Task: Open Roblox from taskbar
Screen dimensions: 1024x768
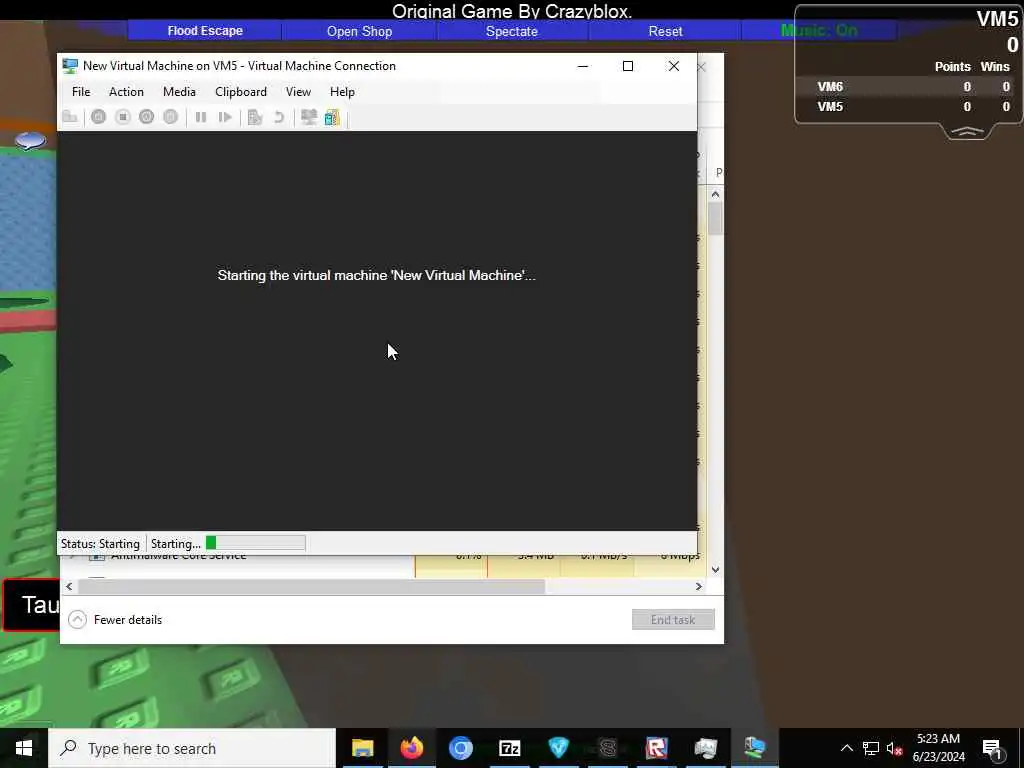Action: [656, 748]
